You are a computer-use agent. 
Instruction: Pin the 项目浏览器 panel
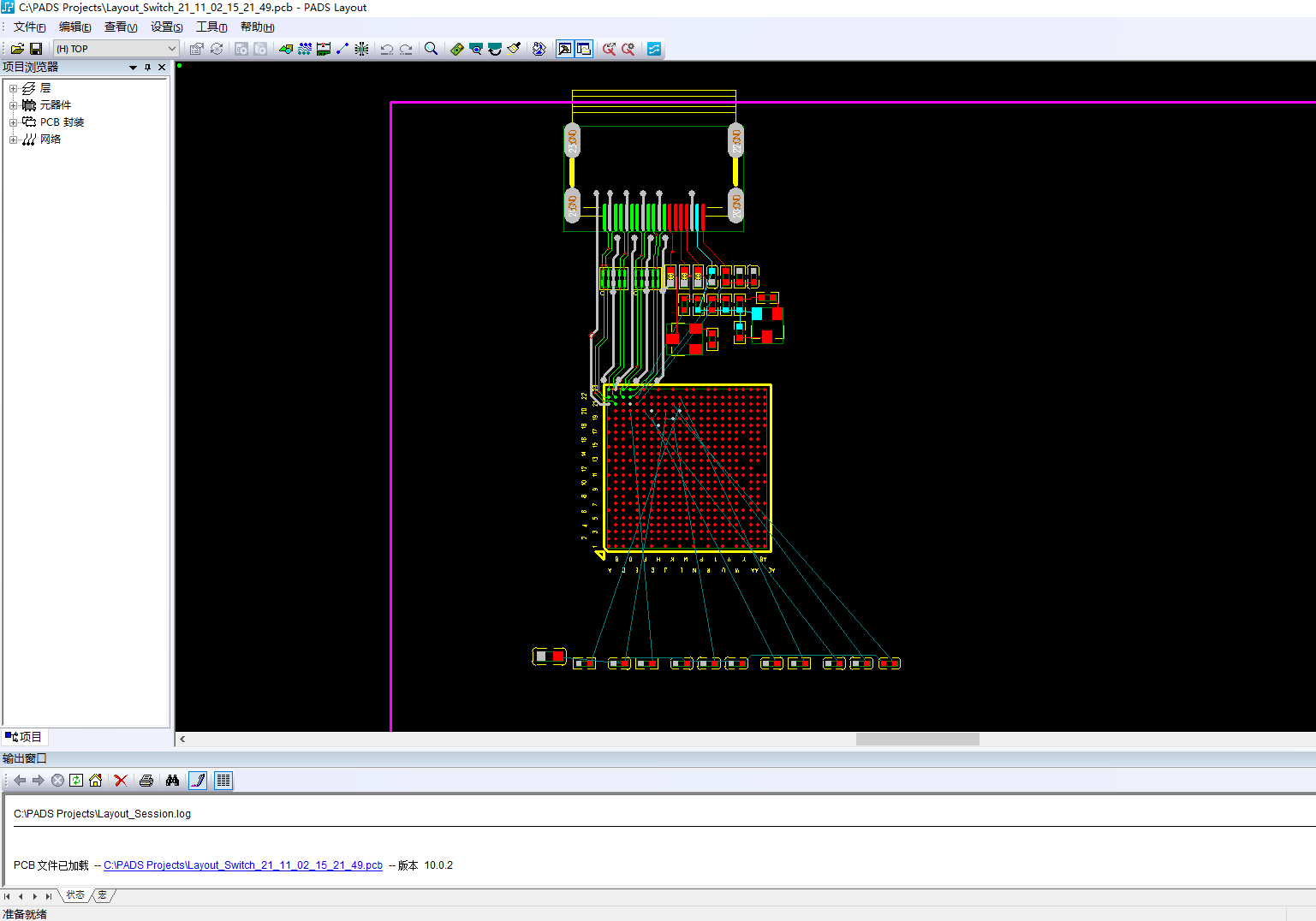click(147, 68)
